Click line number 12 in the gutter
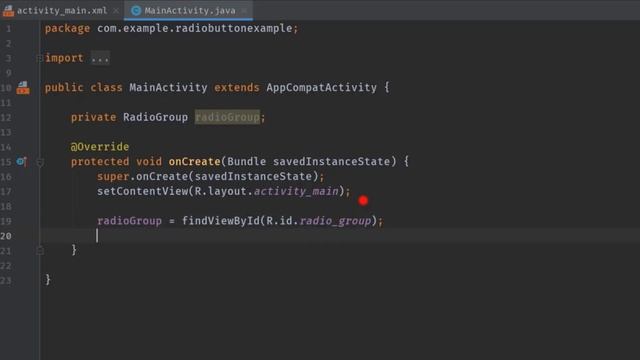The height and width of the screenshot is (360, 640). point(6,118)
